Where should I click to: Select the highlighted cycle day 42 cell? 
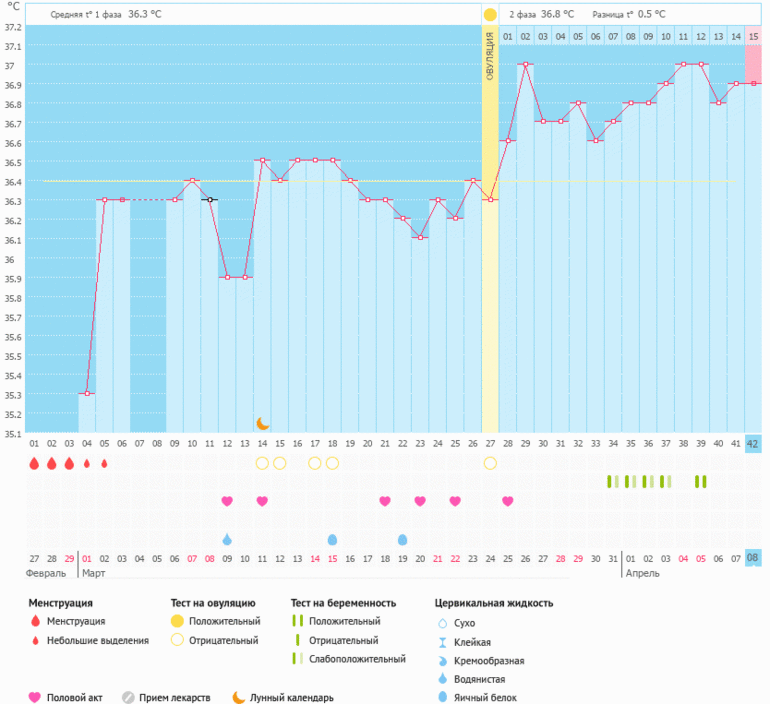point(753,444)
